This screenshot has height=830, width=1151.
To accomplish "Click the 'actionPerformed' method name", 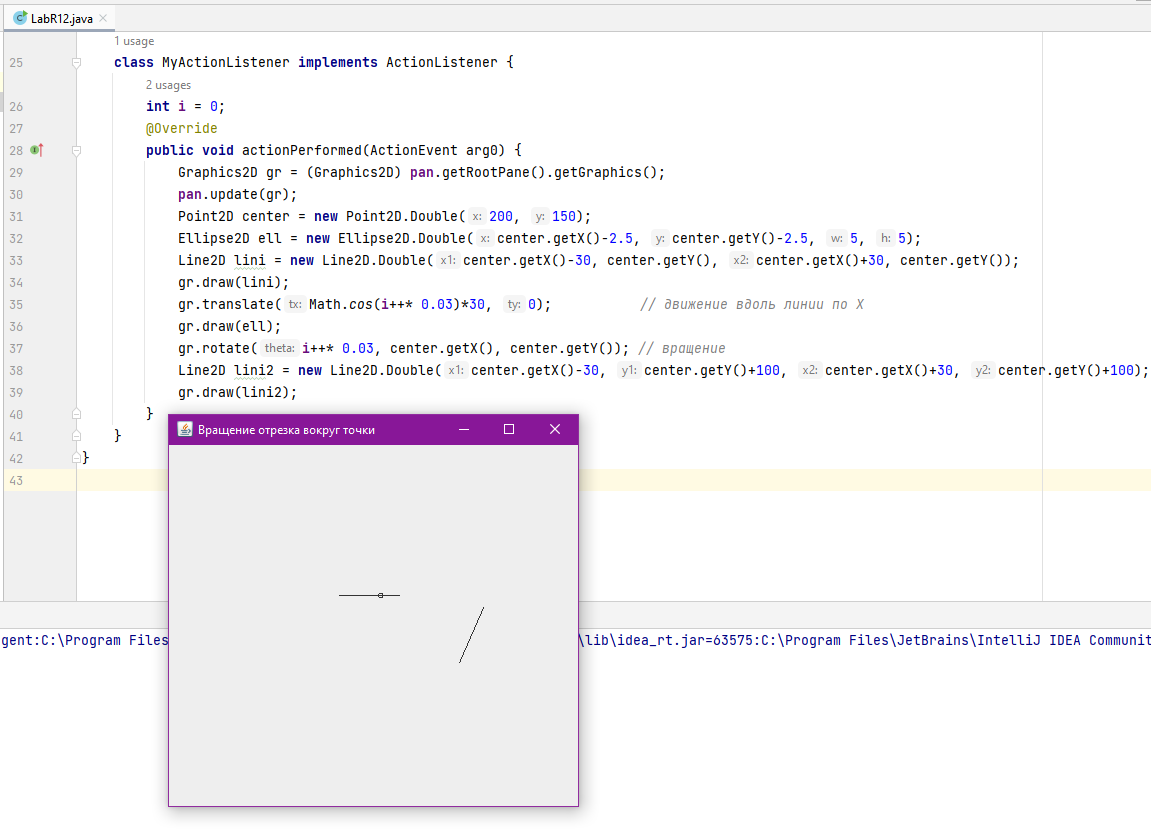I will 302,150.
